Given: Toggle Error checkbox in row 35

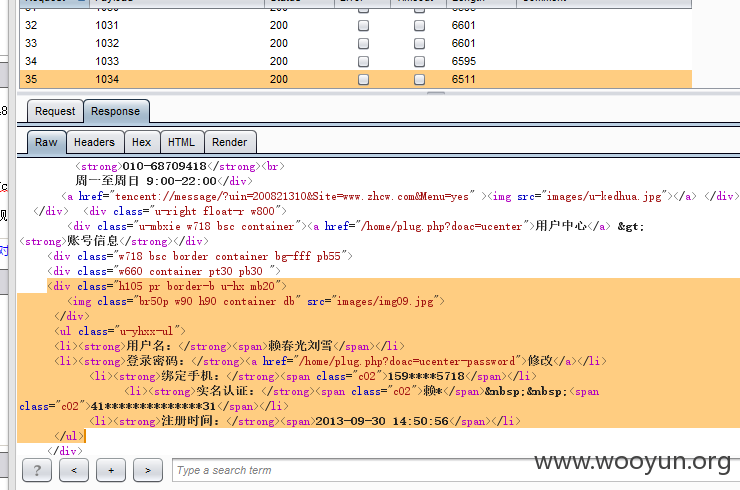Looking at the screenshot, I should pyautogui.click(x=363, y=79).
